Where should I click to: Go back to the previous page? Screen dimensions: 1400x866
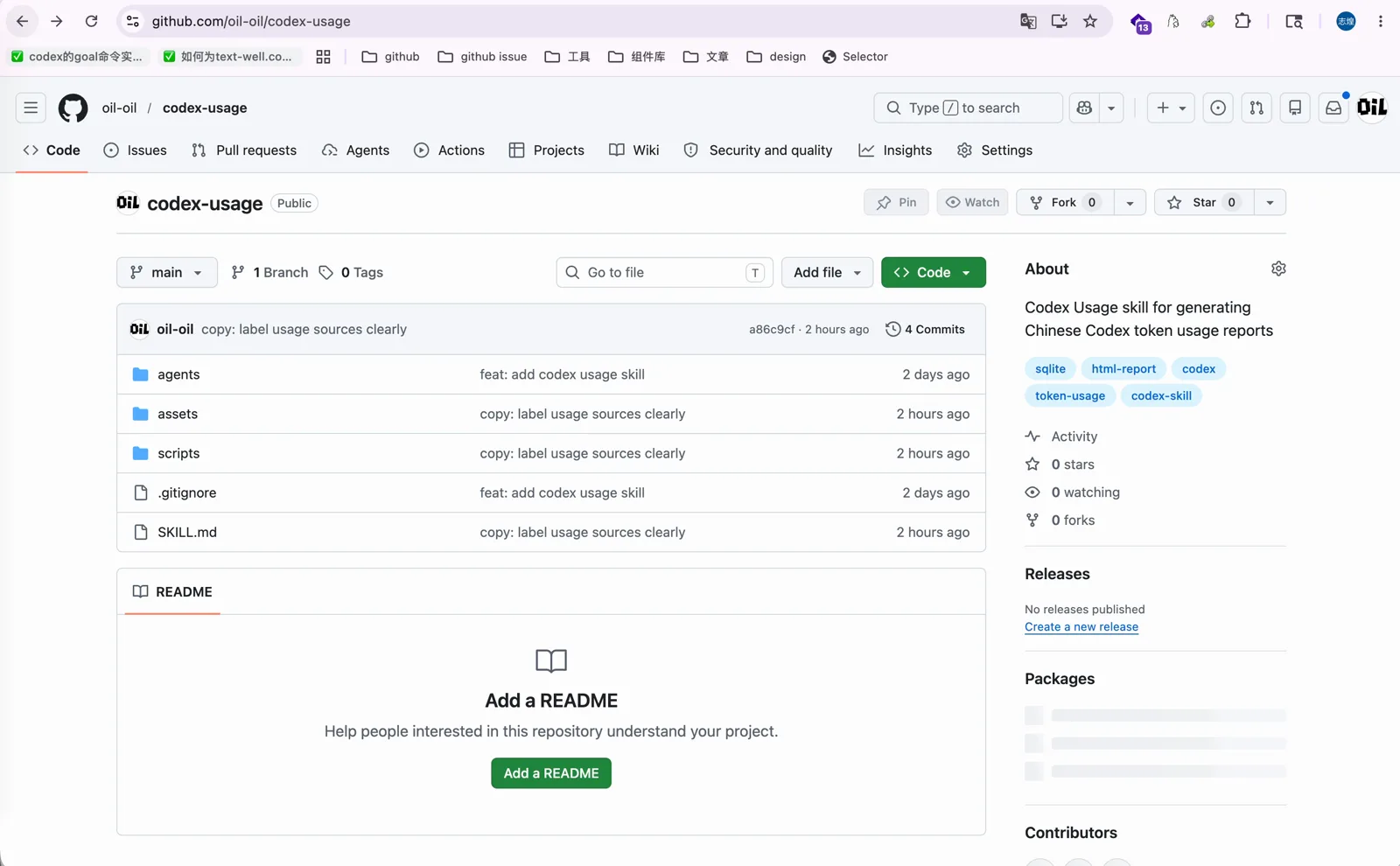pos(23,21)
